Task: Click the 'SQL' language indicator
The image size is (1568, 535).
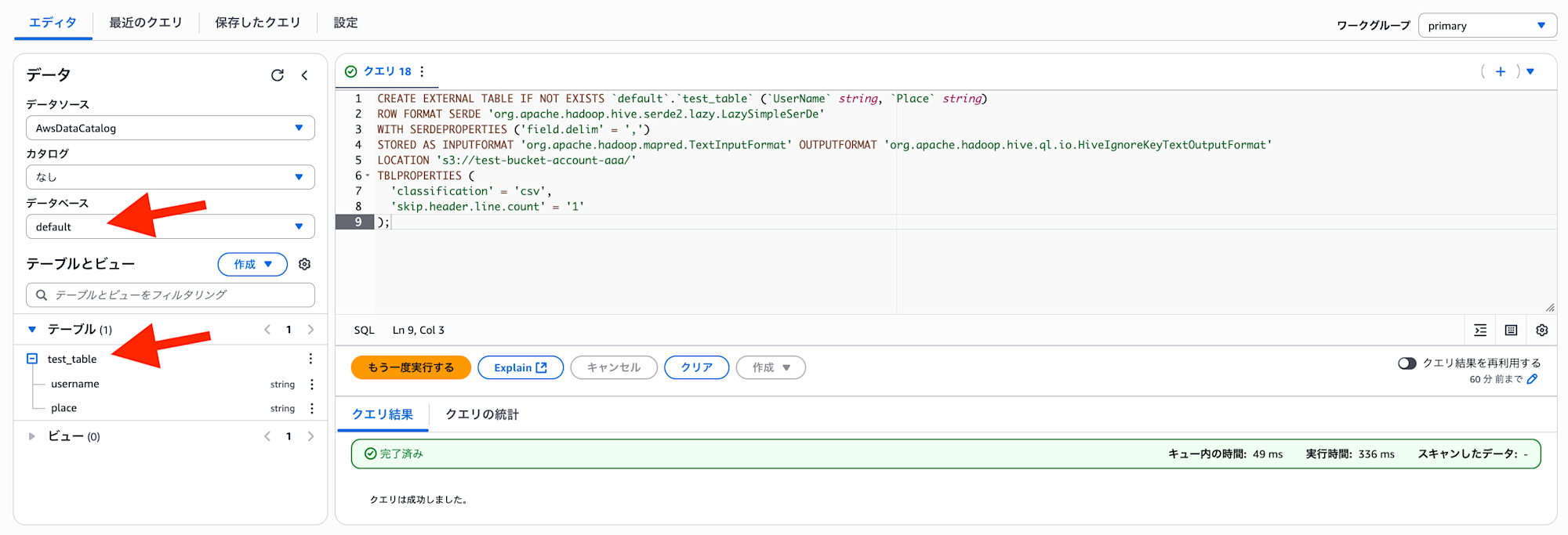Action: tap(364, 331)
